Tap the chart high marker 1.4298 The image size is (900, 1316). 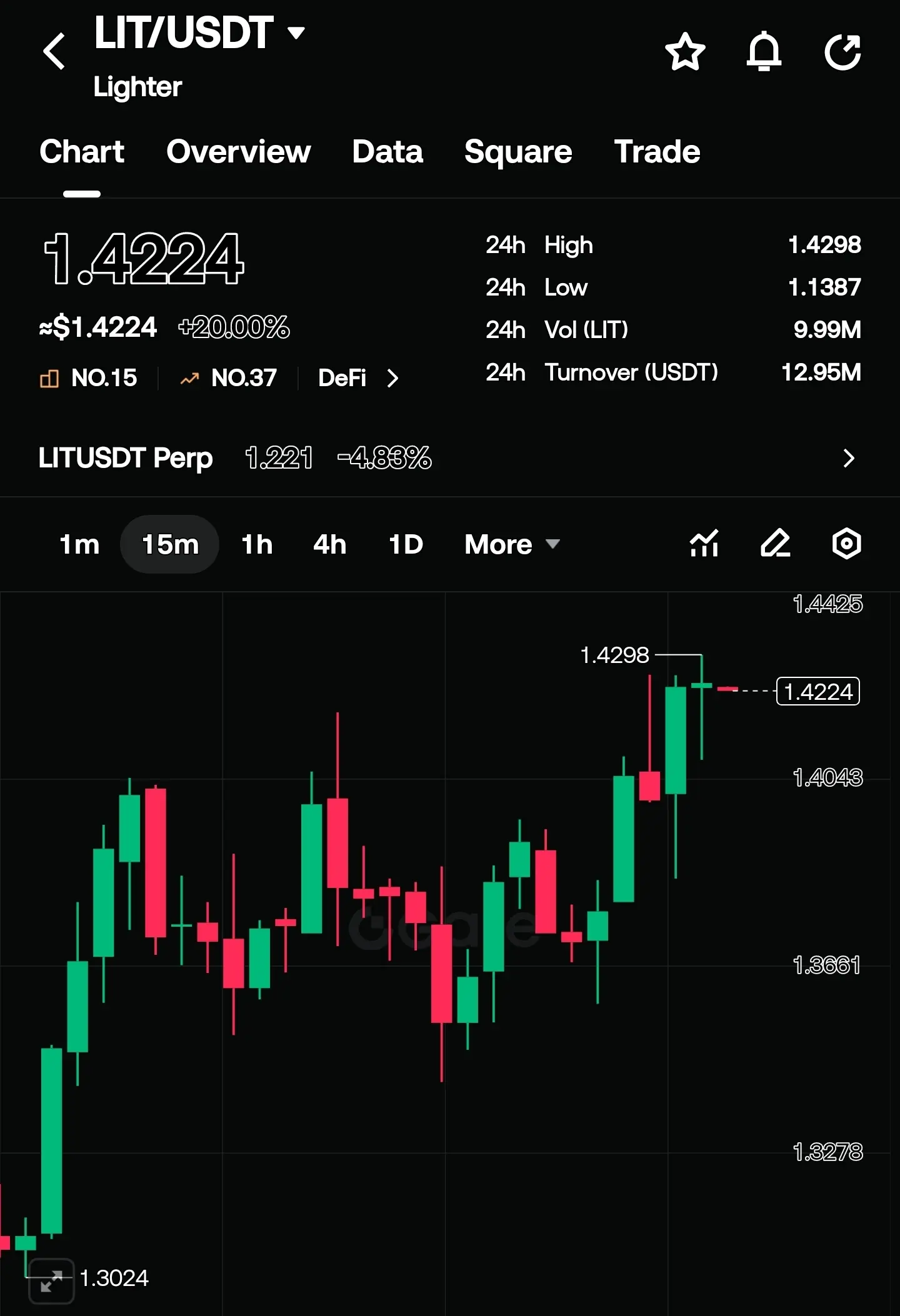(614, 655)
